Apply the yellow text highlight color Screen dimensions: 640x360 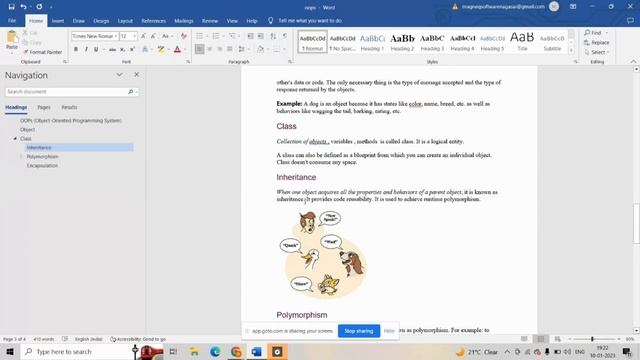[161, 49]
